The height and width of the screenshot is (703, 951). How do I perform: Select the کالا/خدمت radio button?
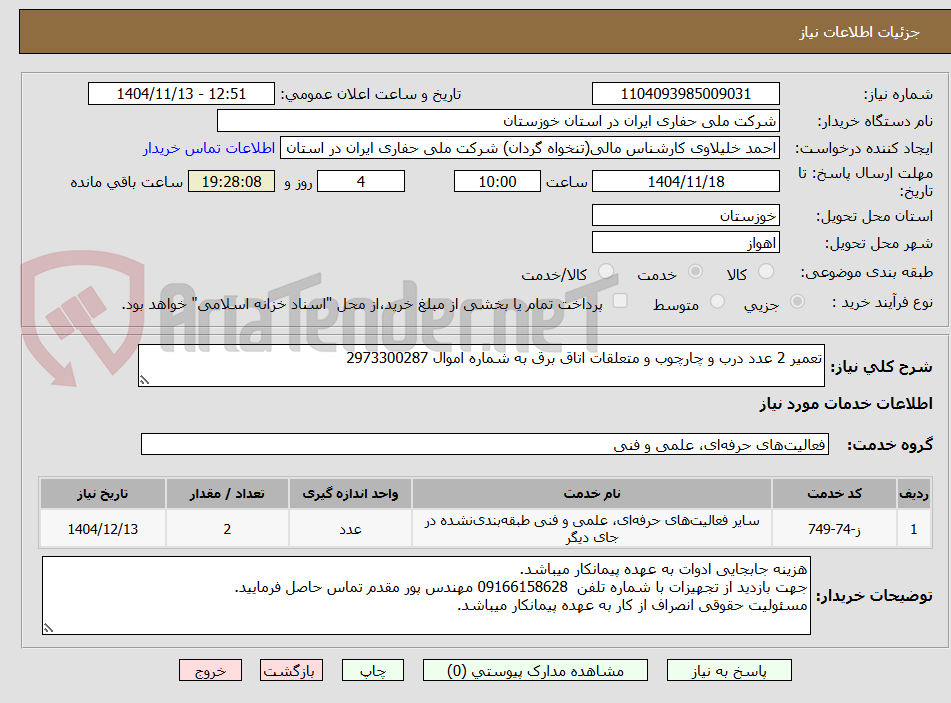(605, 272)
